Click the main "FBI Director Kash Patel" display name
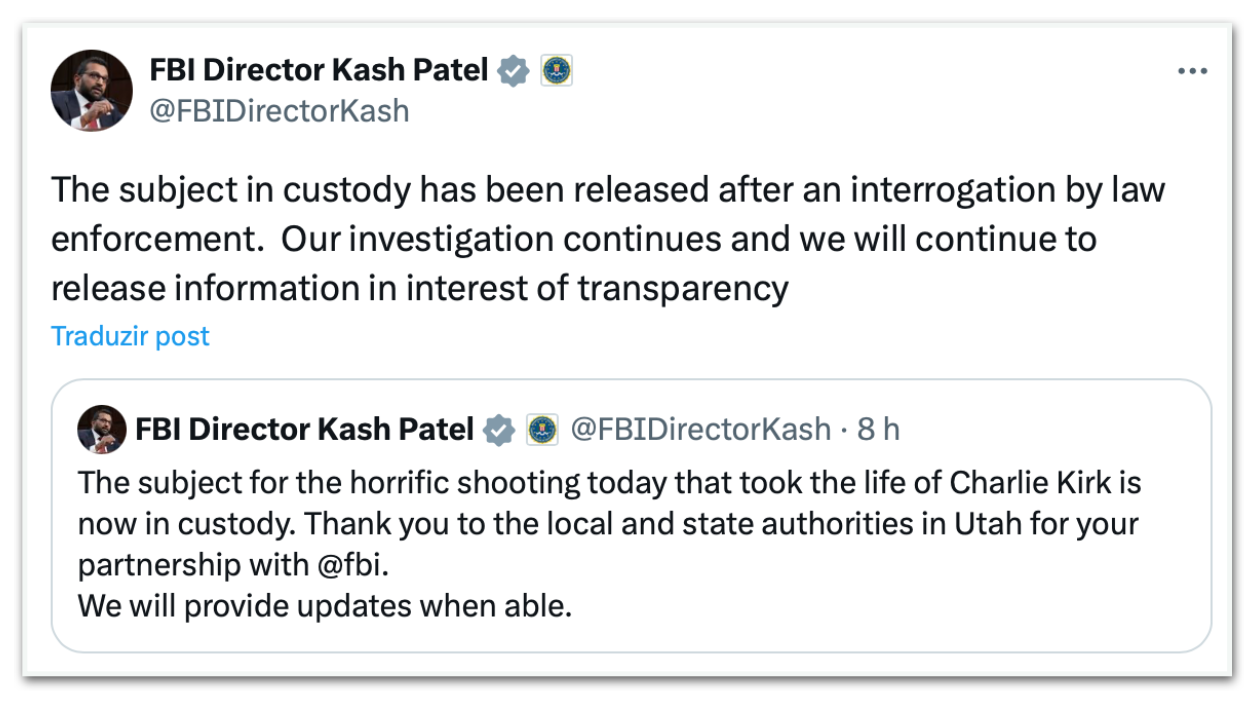Viewport: 1254px width, 702px height. coord(318,71)
